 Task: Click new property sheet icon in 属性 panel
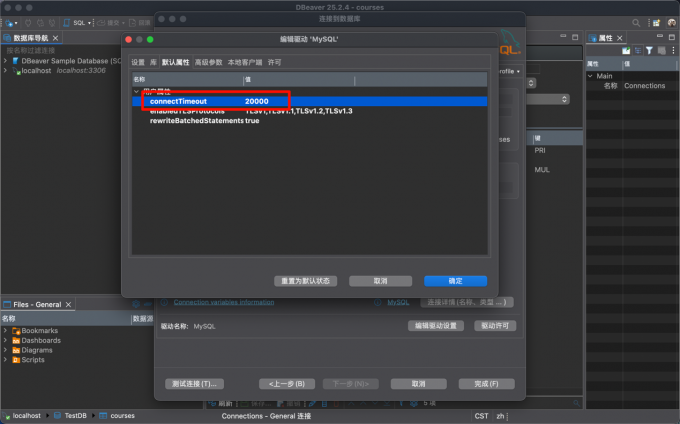click(626, 51)
